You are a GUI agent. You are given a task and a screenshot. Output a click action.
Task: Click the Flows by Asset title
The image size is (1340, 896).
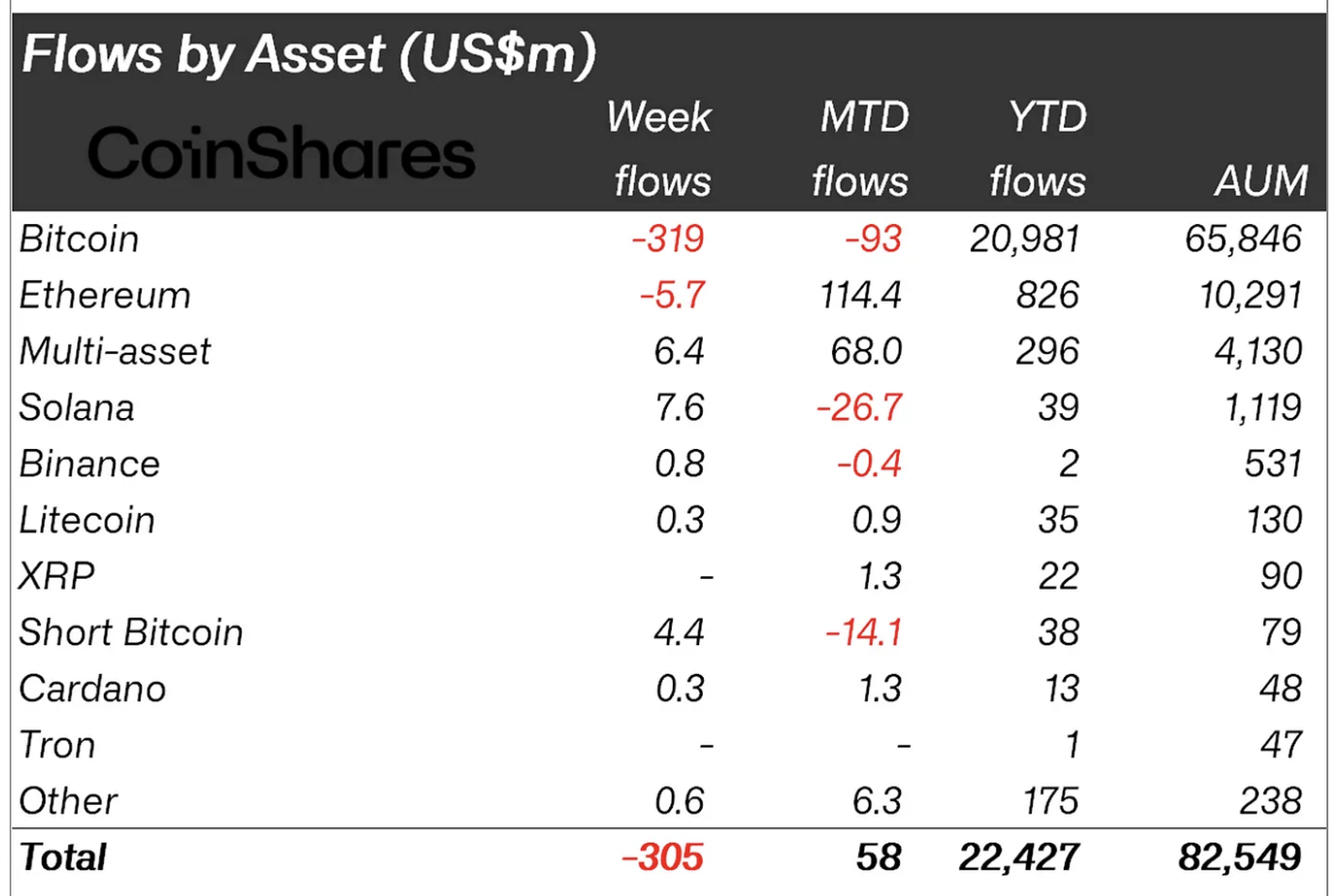[308, 54]
